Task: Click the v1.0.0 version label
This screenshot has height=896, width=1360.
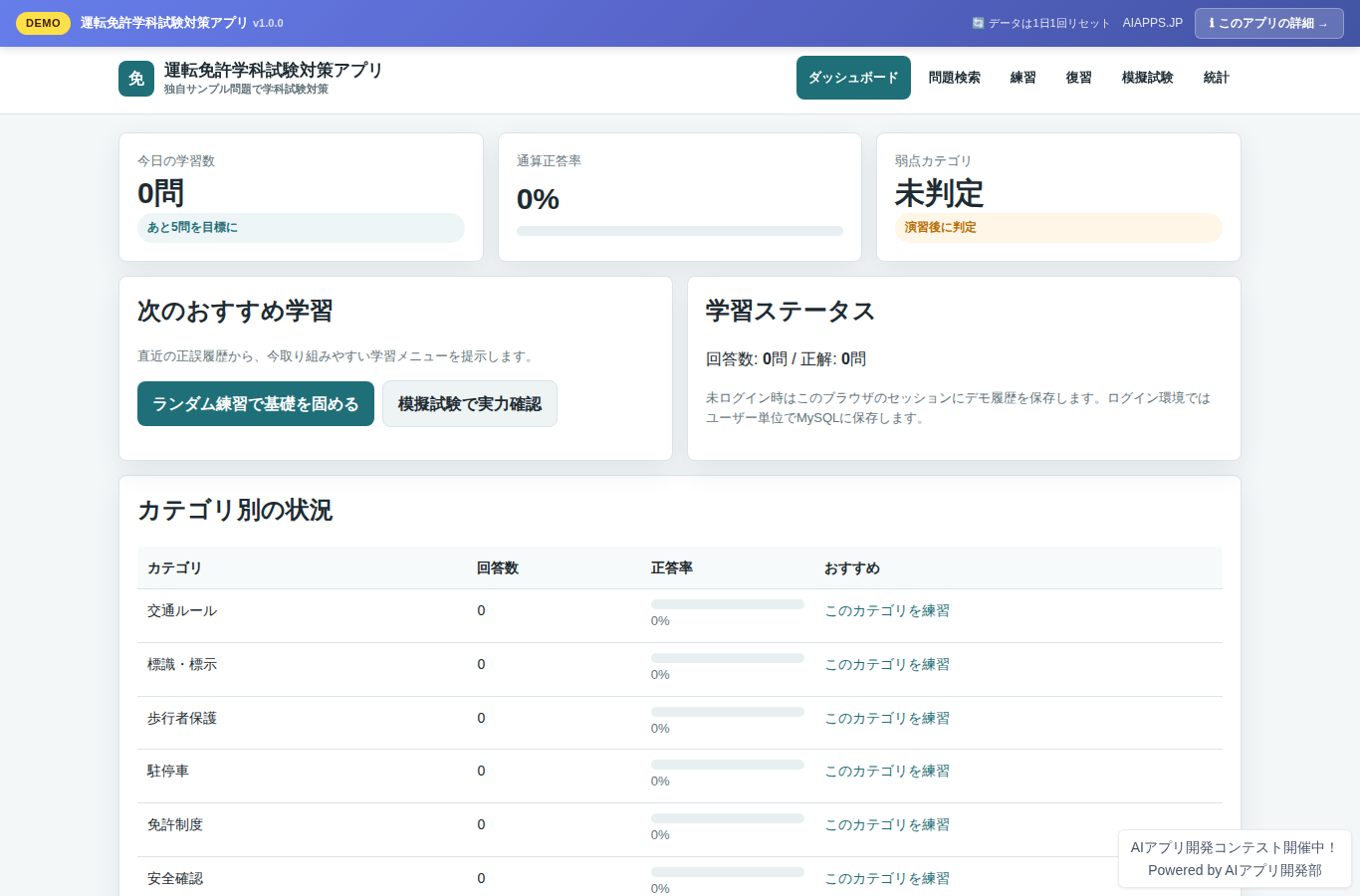Action: tap(268, 23)
